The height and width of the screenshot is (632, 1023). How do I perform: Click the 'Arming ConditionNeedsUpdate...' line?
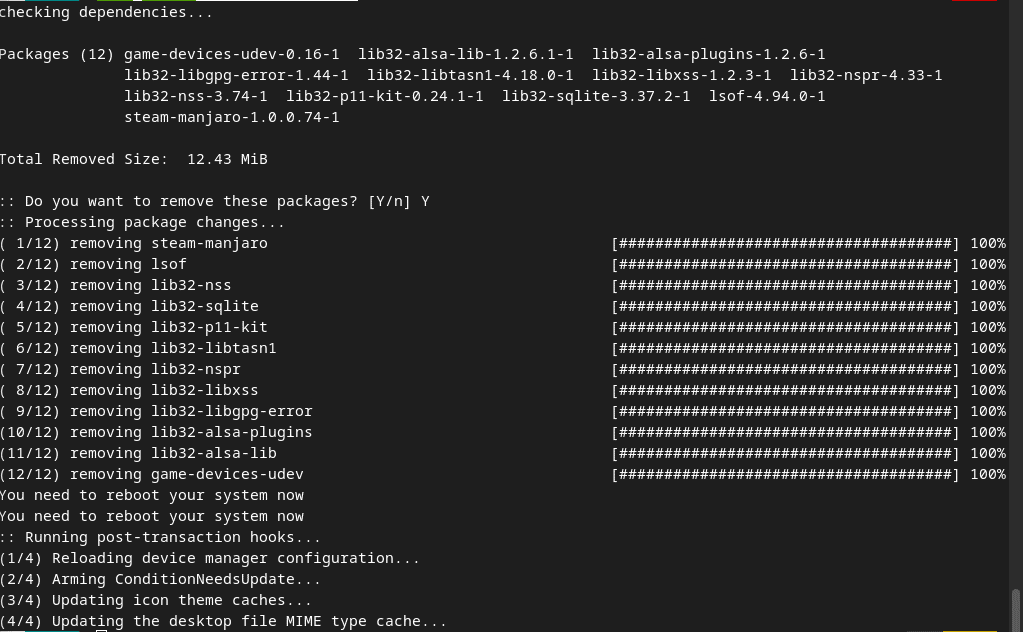point(160,579)
